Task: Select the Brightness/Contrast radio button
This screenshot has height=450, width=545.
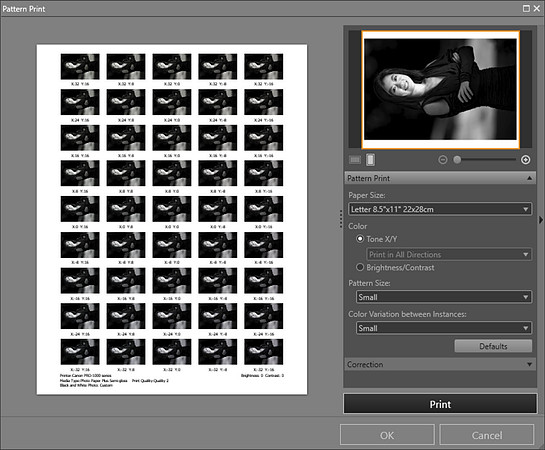Action: [360, 267]
